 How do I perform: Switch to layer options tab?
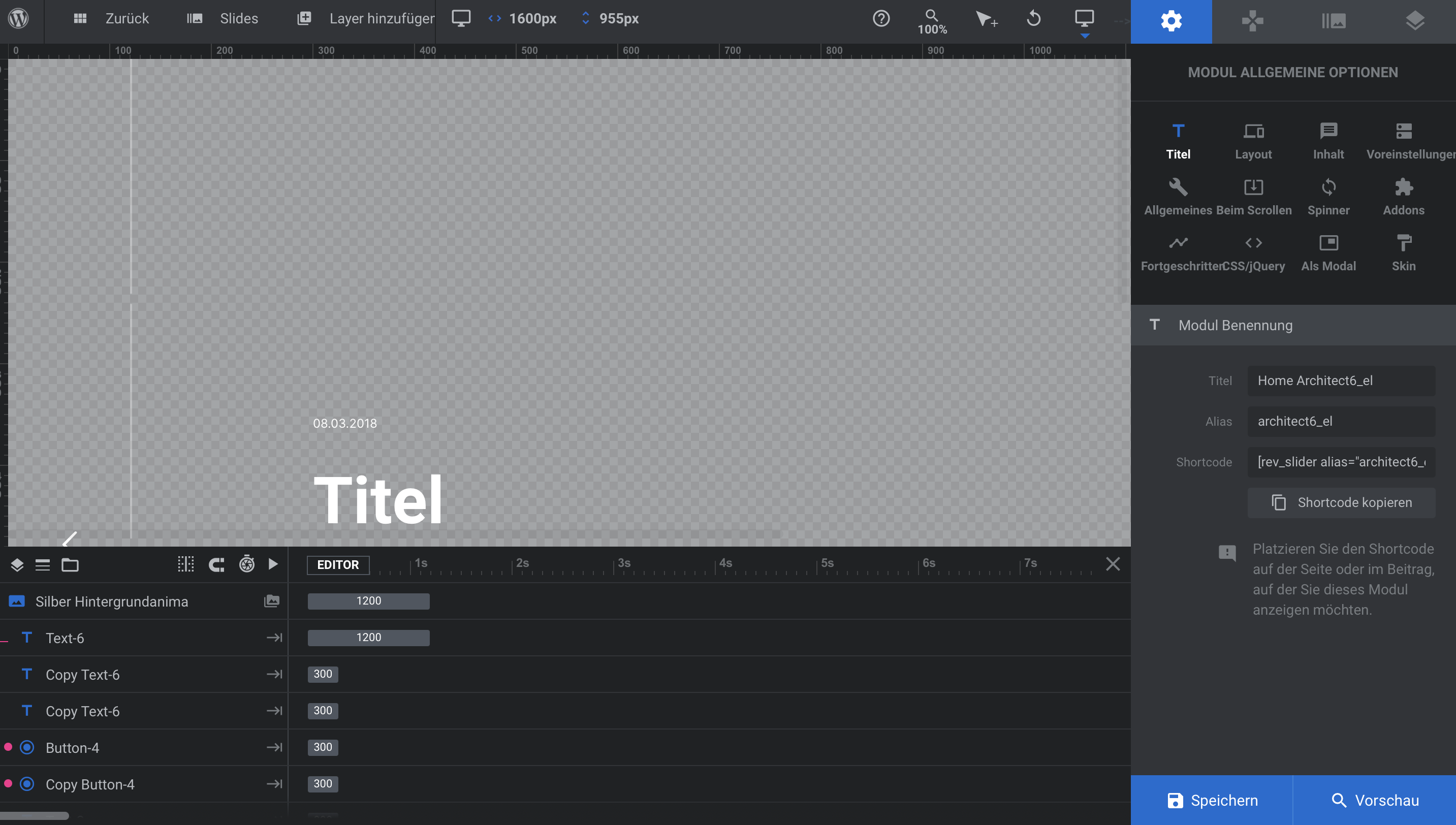[x=1415, y=21]
